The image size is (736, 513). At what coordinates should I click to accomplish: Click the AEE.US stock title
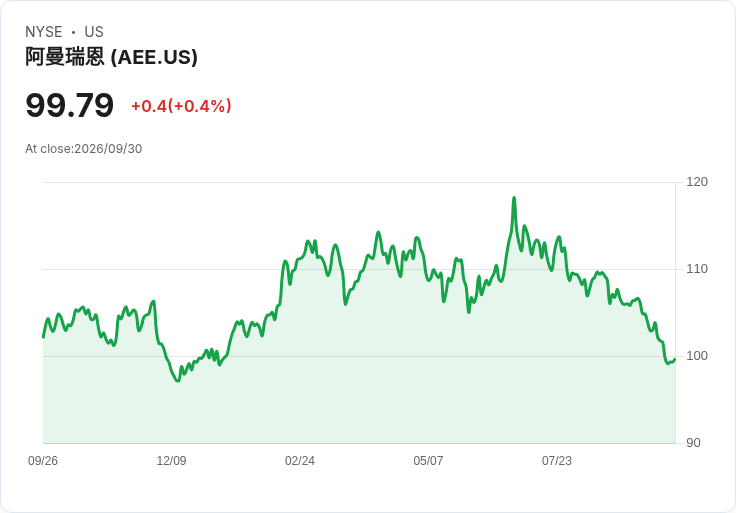(111, 57)
